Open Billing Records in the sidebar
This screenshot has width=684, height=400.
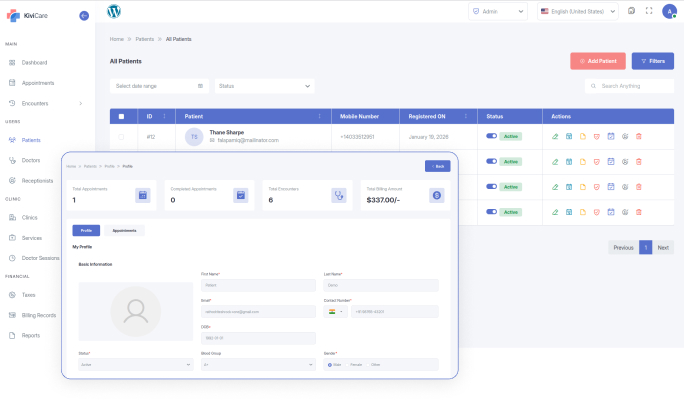pos(39,315)
